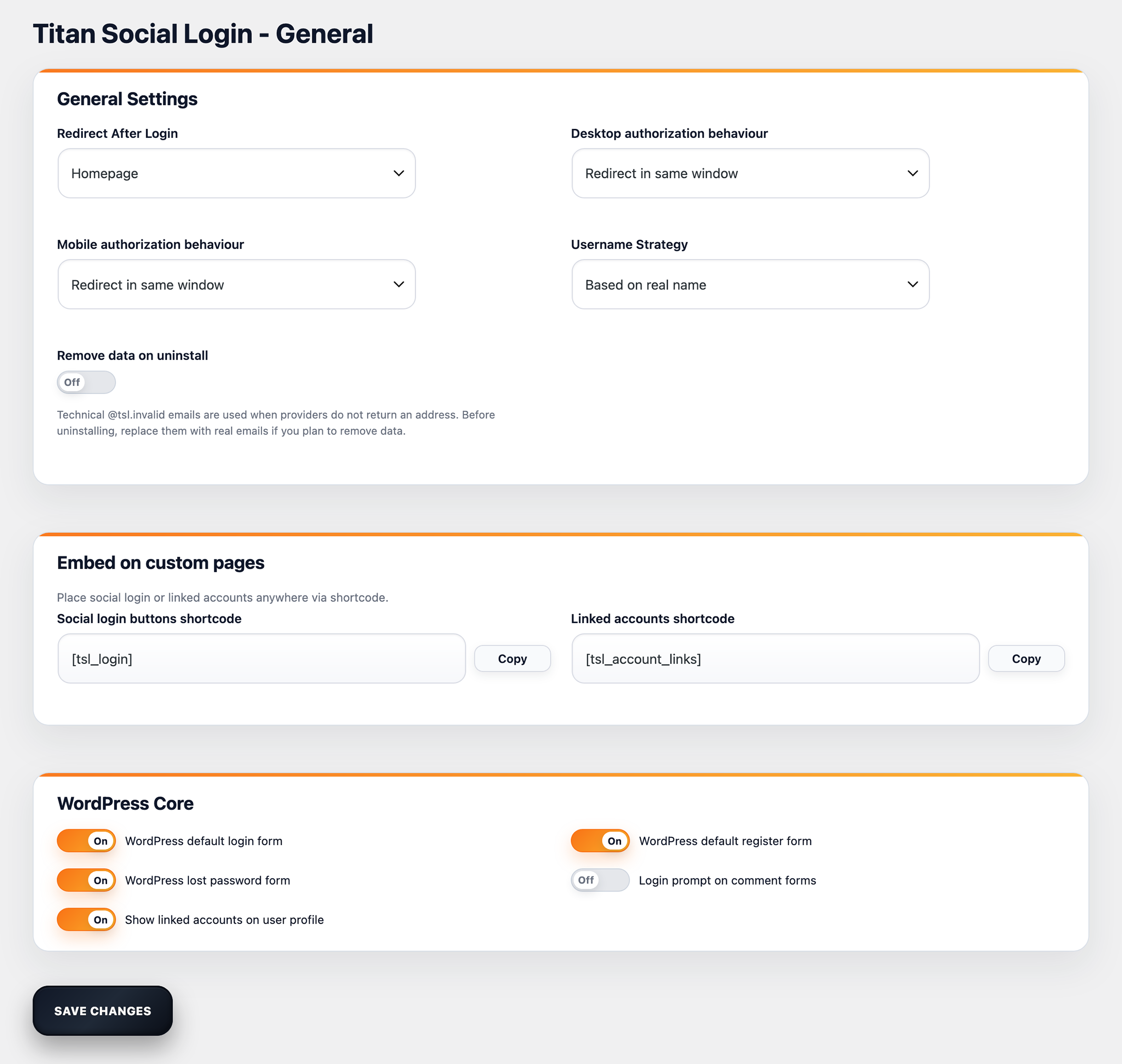The image size is (1122, 1064).
Task: Select the [tsl_login] shortcode field
Action: pyautogui.click(x=261, y=658)
